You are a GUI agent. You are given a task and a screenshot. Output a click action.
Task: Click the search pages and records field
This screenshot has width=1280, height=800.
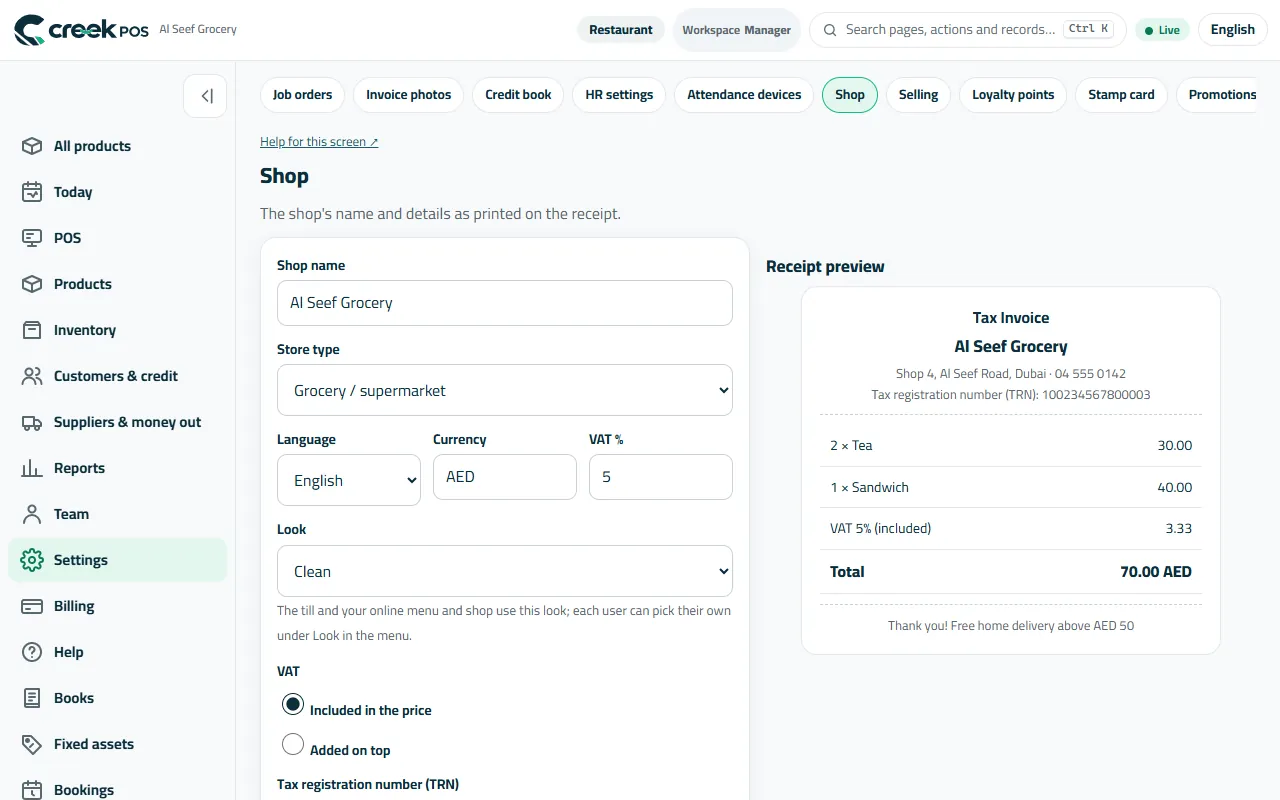[x=968, y=30]
